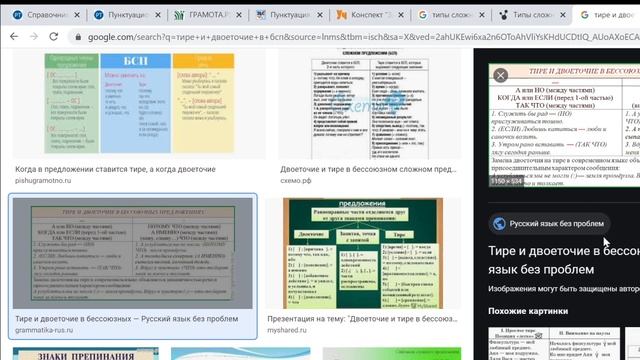The height and width of the screenshot is (360, 640).
Task: Close the 'Типы слож' tab
Action: click(x=563, y=15)
